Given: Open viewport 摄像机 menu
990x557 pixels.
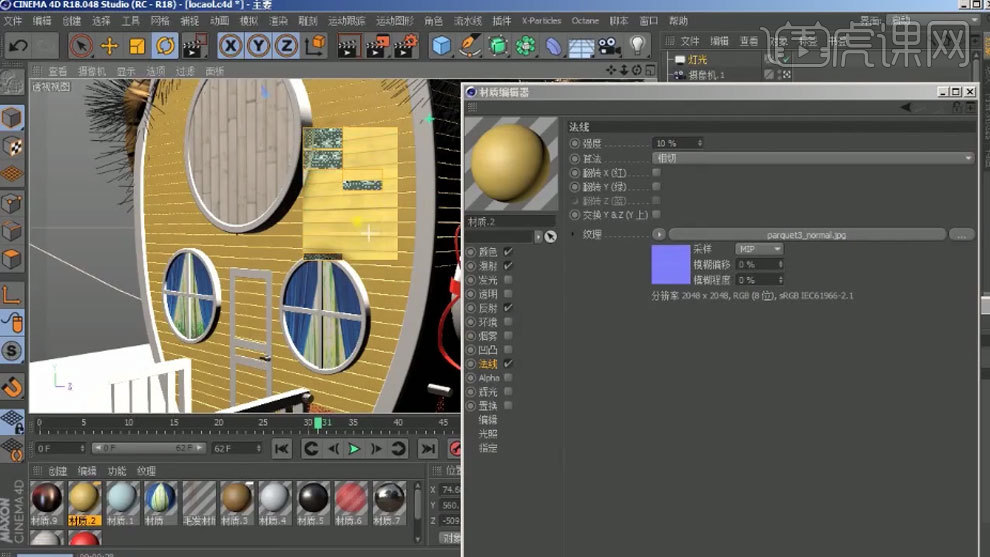Looking at the screenshot, I should click(x=92, y=71).
